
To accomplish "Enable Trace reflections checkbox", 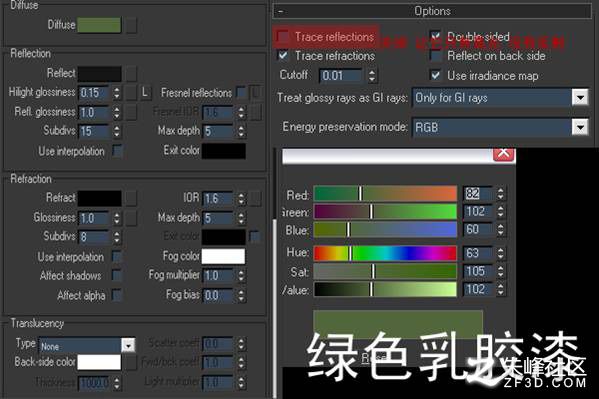I will coord(283,37).
